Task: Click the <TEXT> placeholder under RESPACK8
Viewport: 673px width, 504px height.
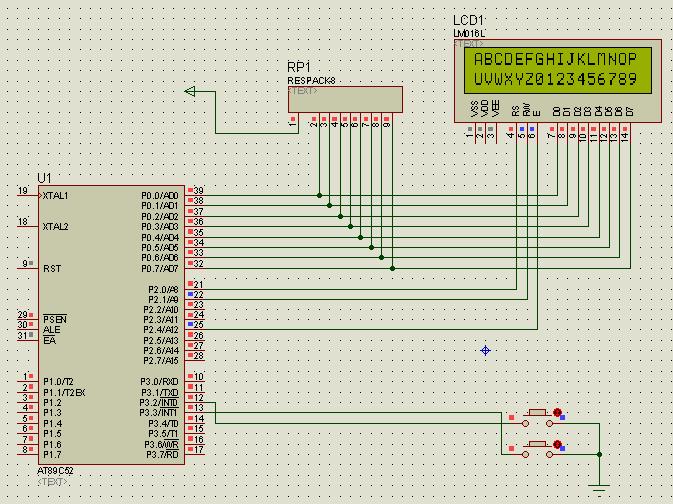Action: [x=303, y=91]
